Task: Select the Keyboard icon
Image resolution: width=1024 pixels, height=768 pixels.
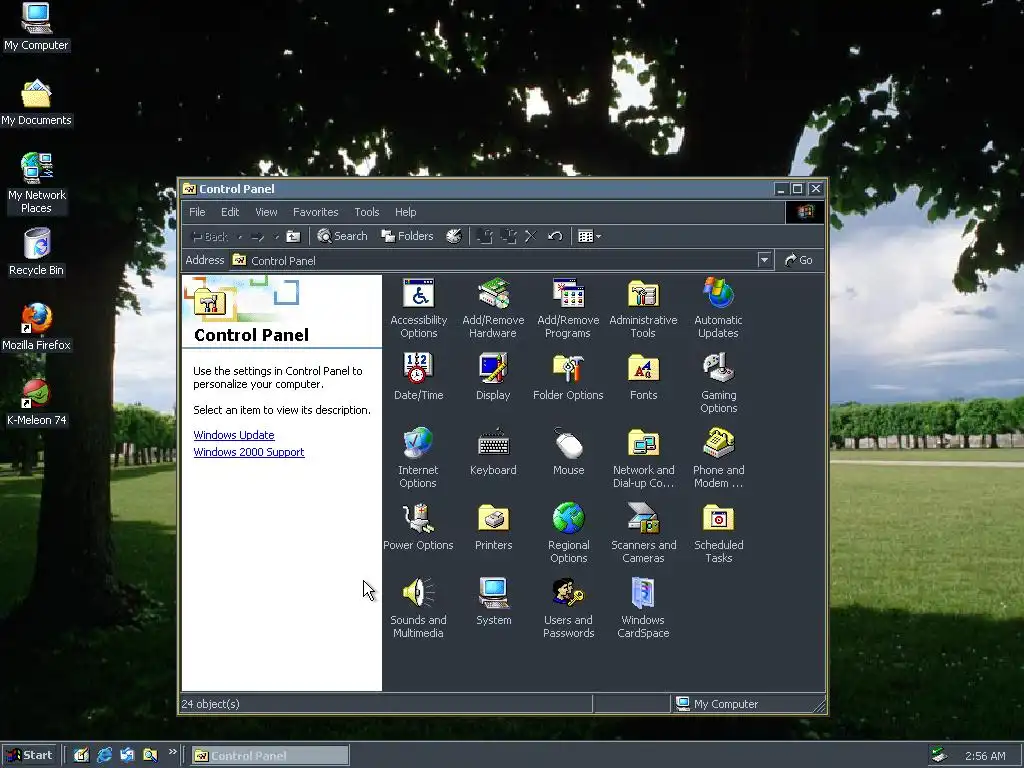Action: (493, 452)
